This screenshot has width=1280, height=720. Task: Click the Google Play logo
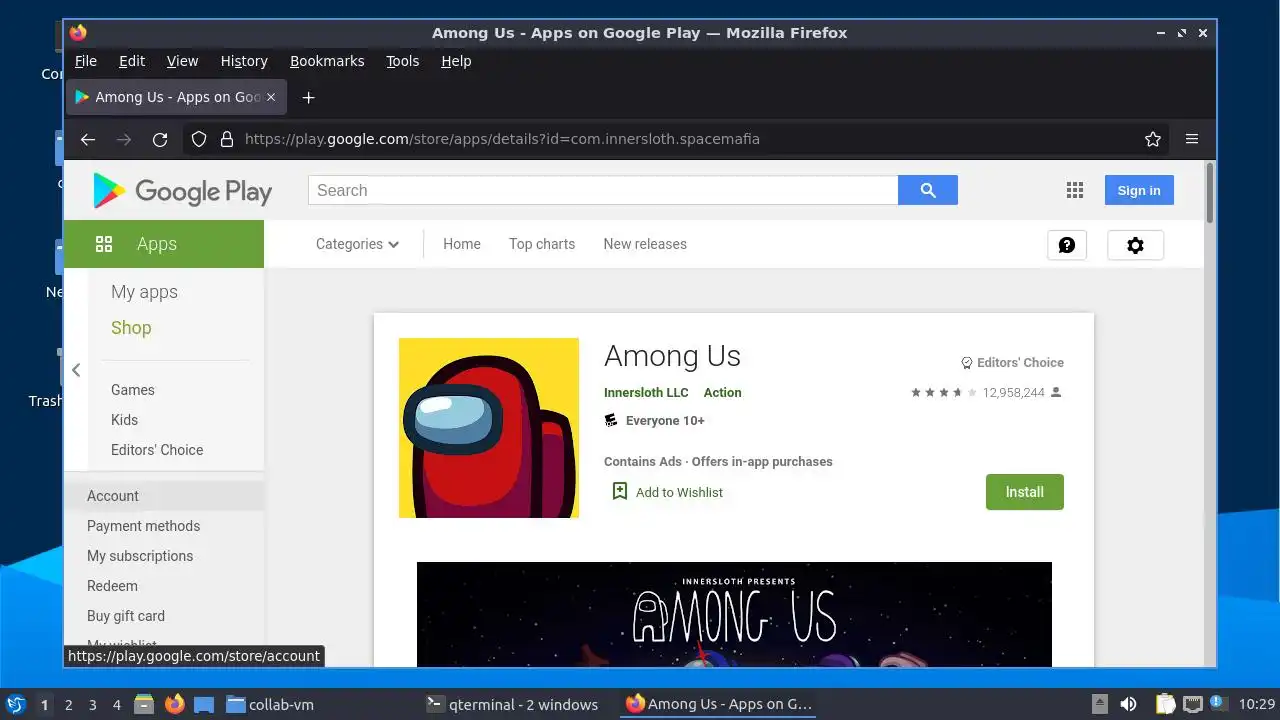pos(182,191)
